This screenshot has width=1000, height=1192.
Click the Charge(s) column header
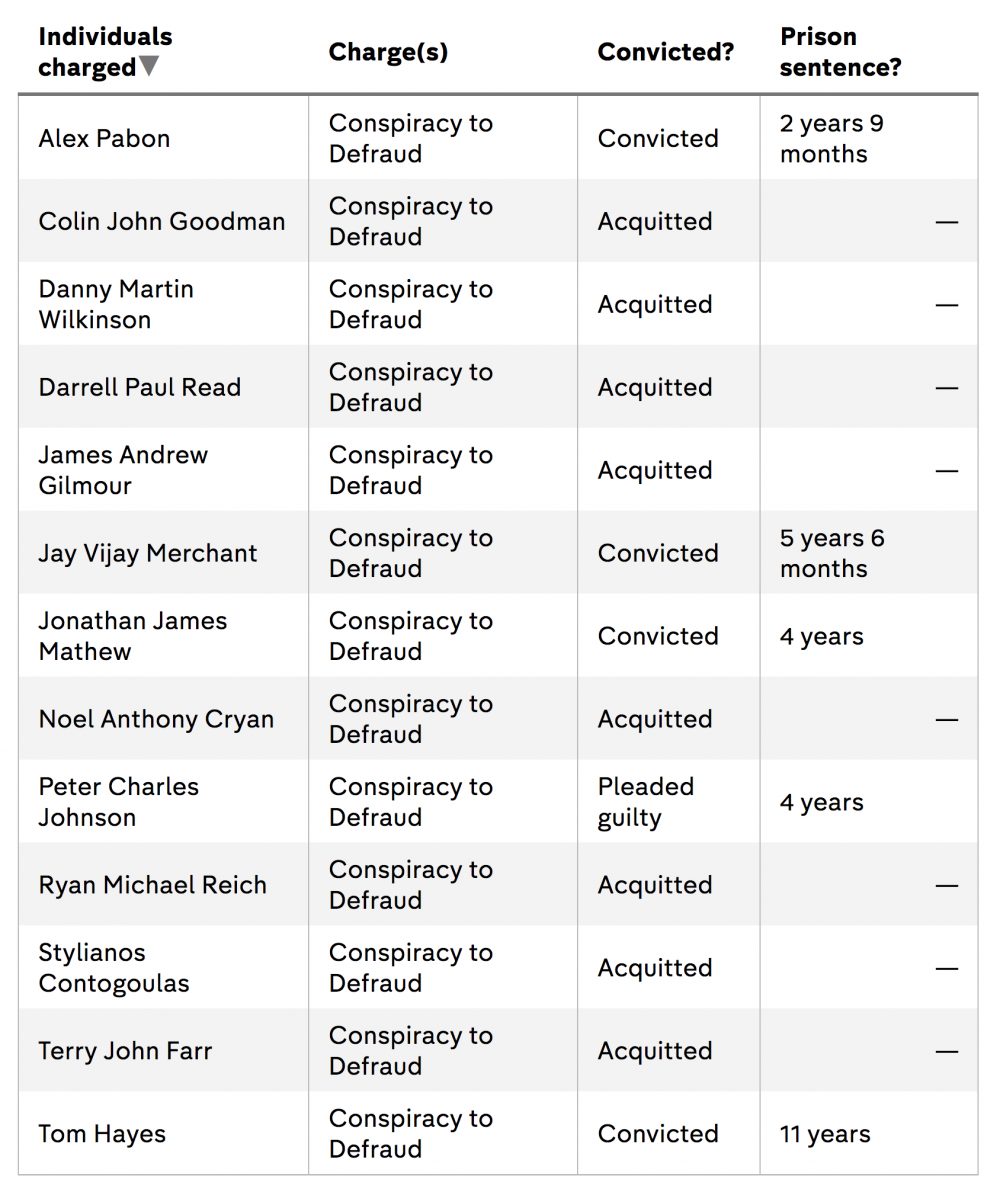pyautogui.click(x=388, y=52)
